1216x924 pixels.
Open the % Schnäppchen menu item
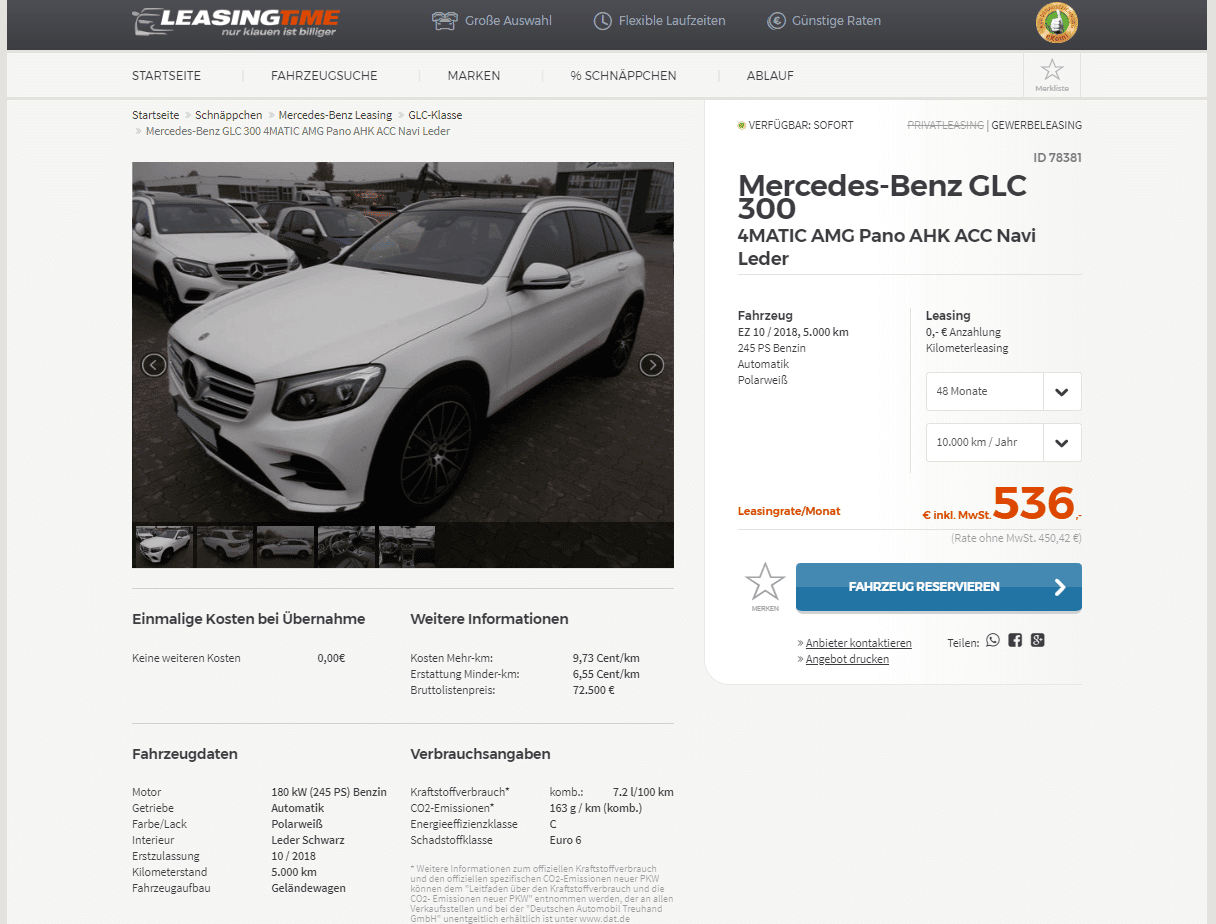[x=623, y=76]
